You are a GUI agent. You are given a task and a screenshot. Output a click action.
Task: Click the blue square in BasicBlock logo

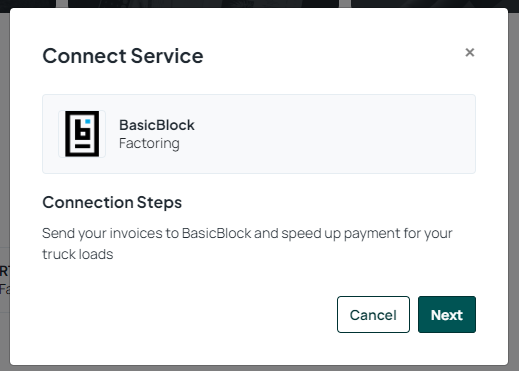pos(88,122)
